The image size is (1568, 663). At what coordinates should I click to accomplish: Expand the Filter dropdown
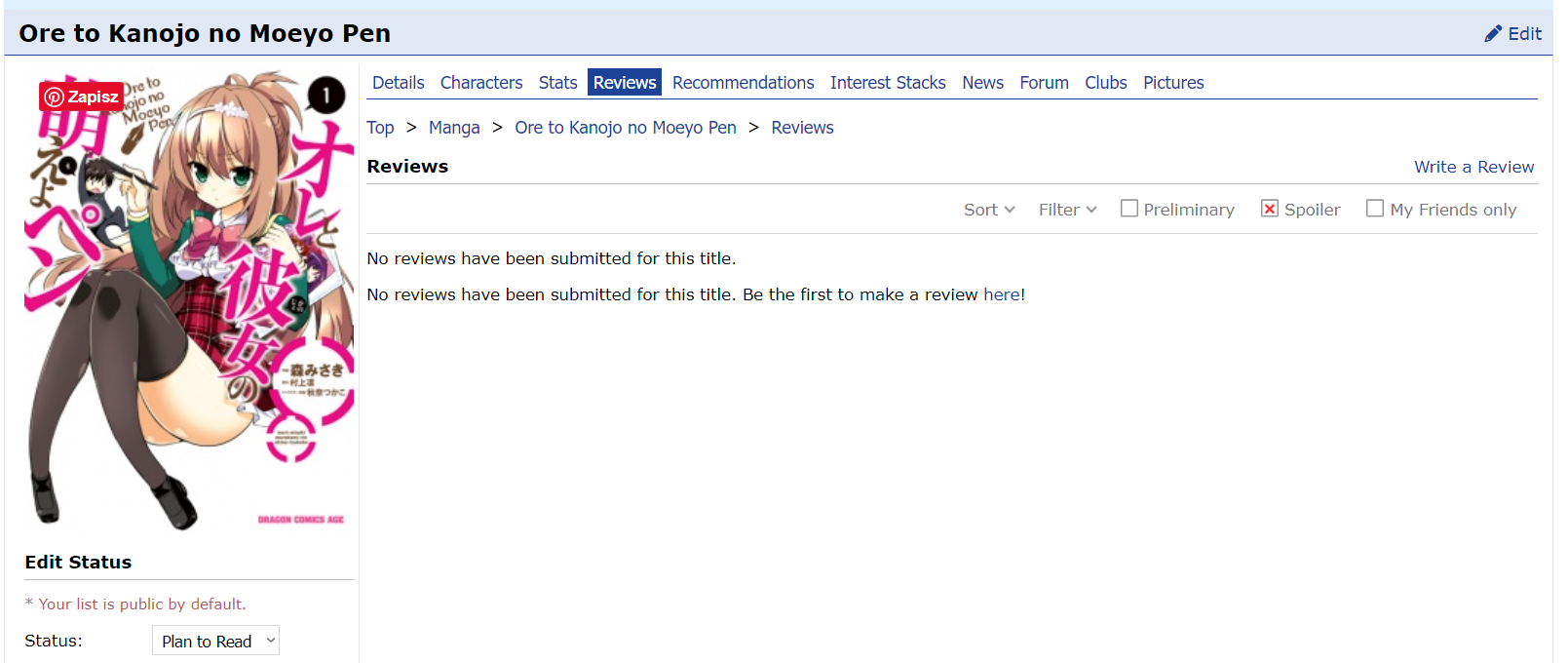pyautogui.click(x=1067, y=210)
